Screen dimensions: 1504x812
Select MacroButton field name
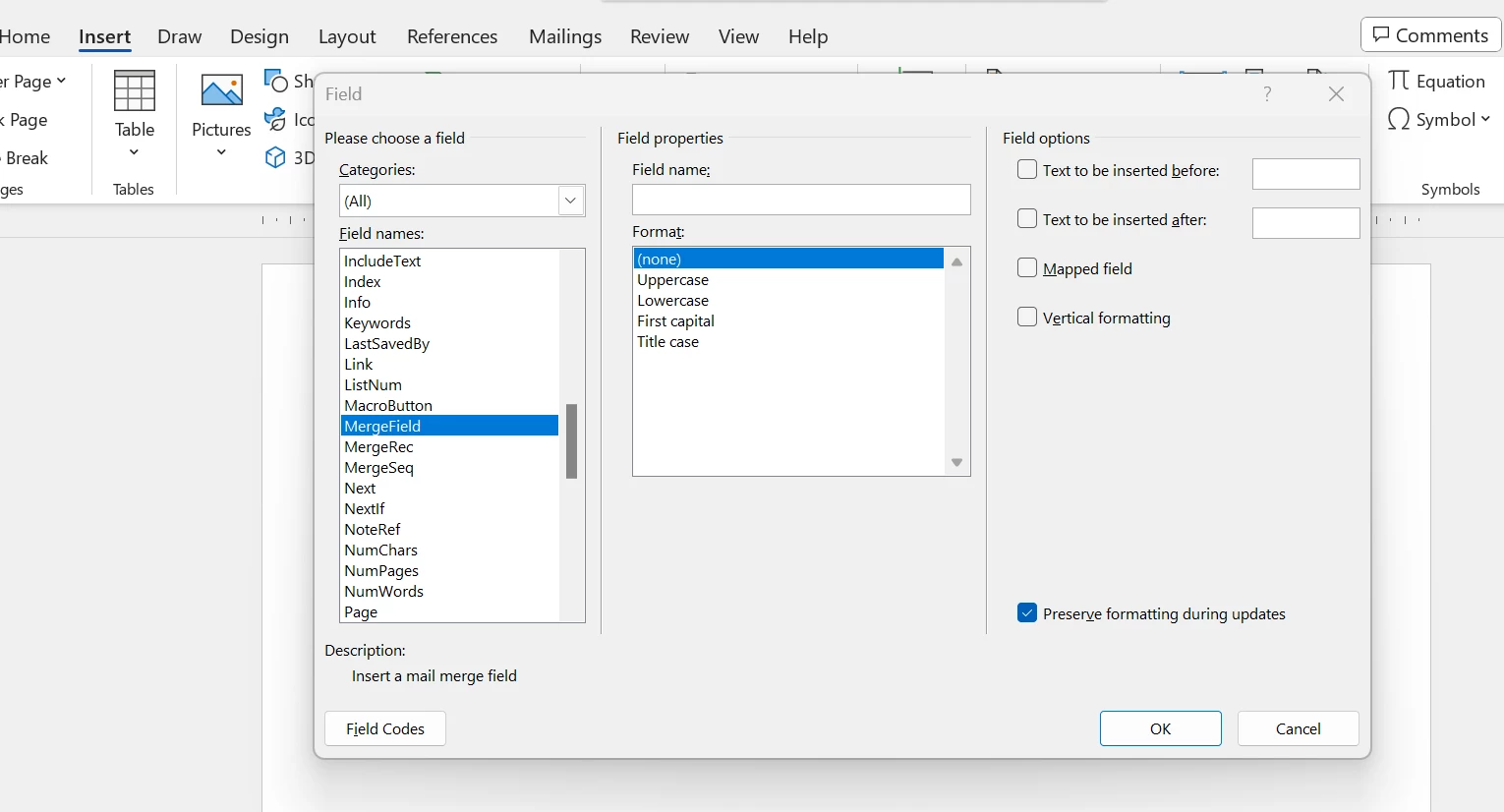(x=449, y=405)
